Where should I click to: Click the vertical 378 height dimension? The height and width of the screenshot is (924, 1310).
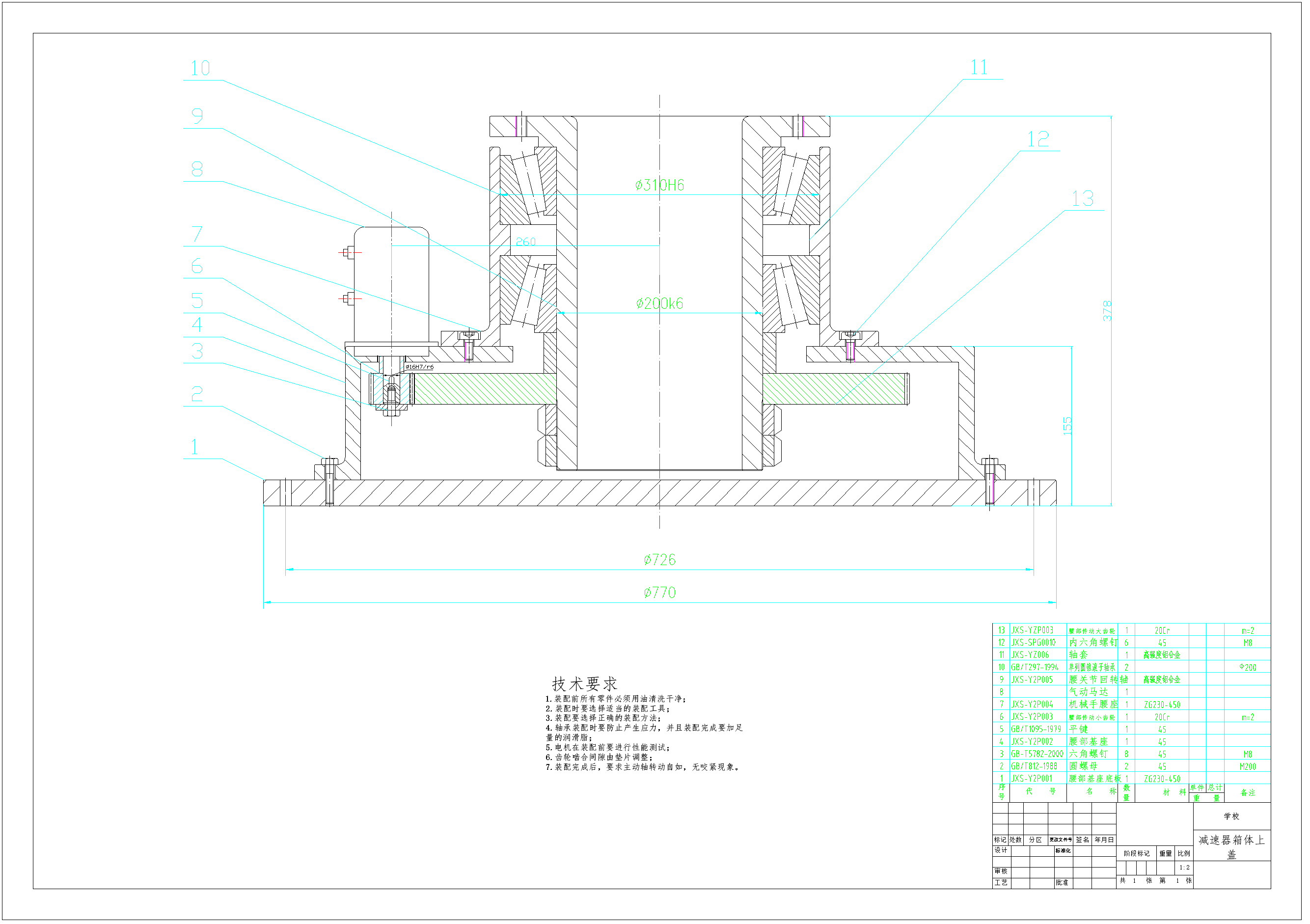click(1107, 311)
